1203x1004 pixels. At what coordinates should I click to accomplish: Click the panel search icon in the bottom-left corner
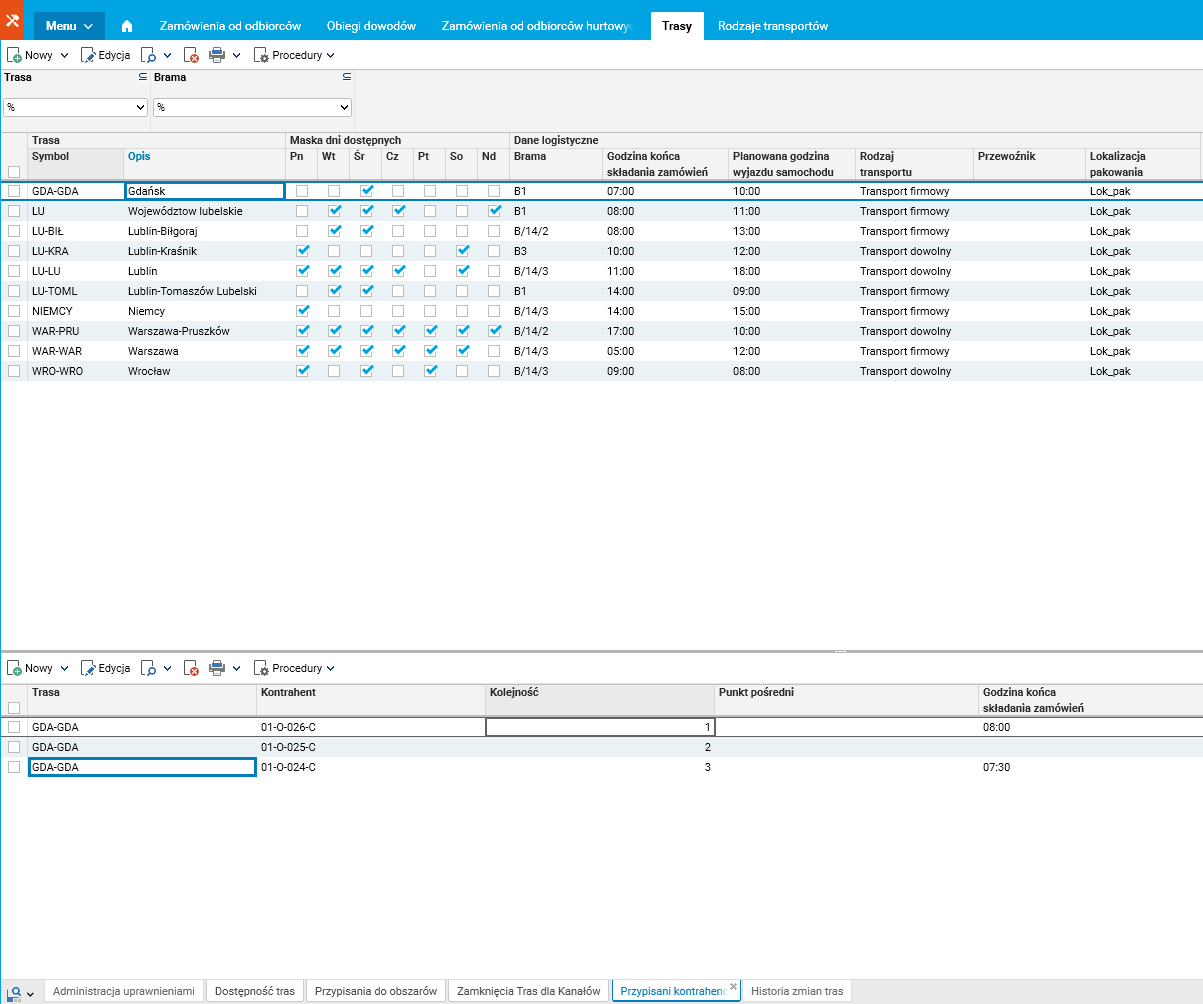point(15,992)
